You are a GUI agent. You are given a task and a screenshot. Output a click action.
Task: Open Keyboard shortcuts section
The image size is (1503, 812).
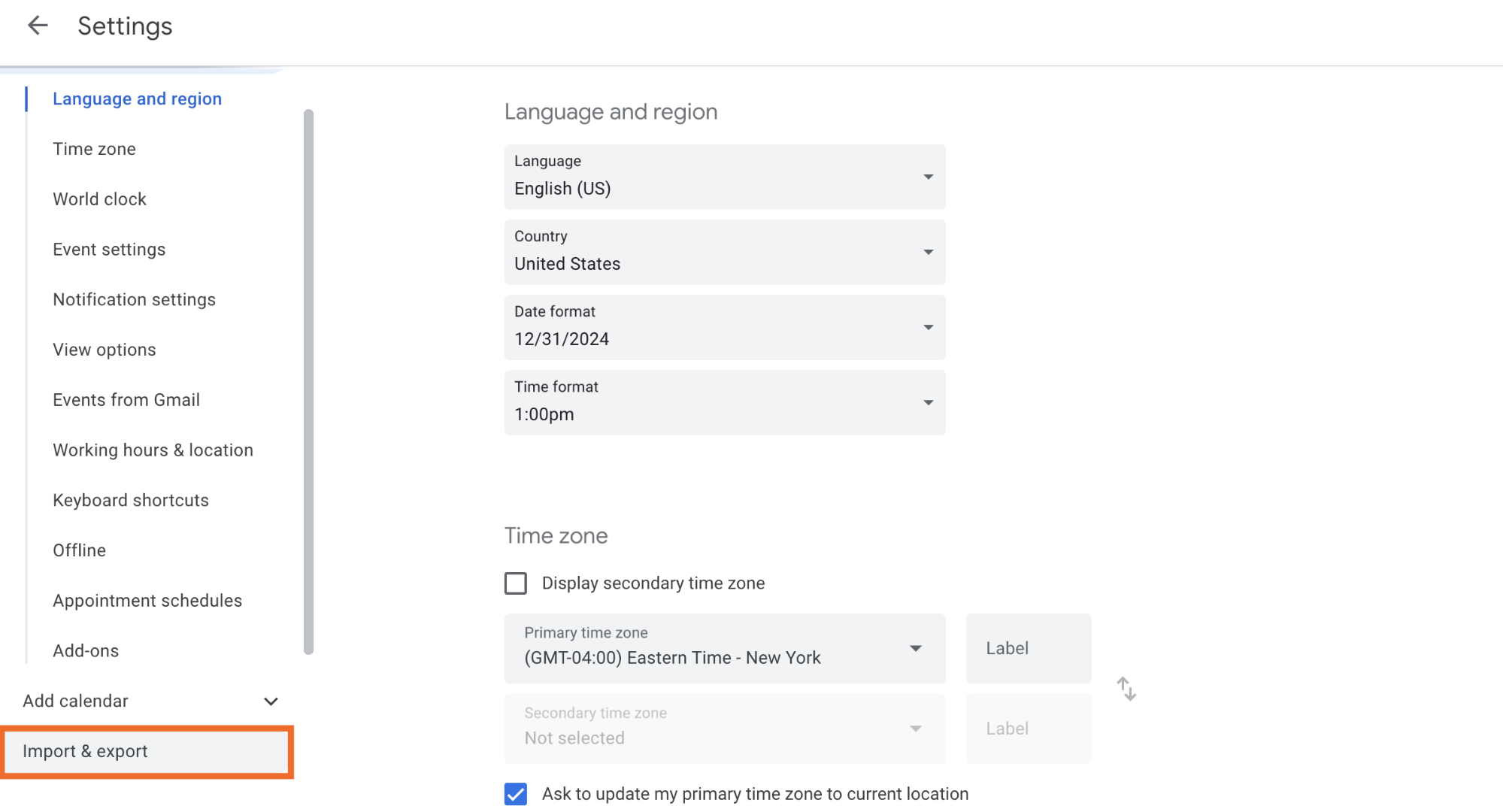pos(130,500)
